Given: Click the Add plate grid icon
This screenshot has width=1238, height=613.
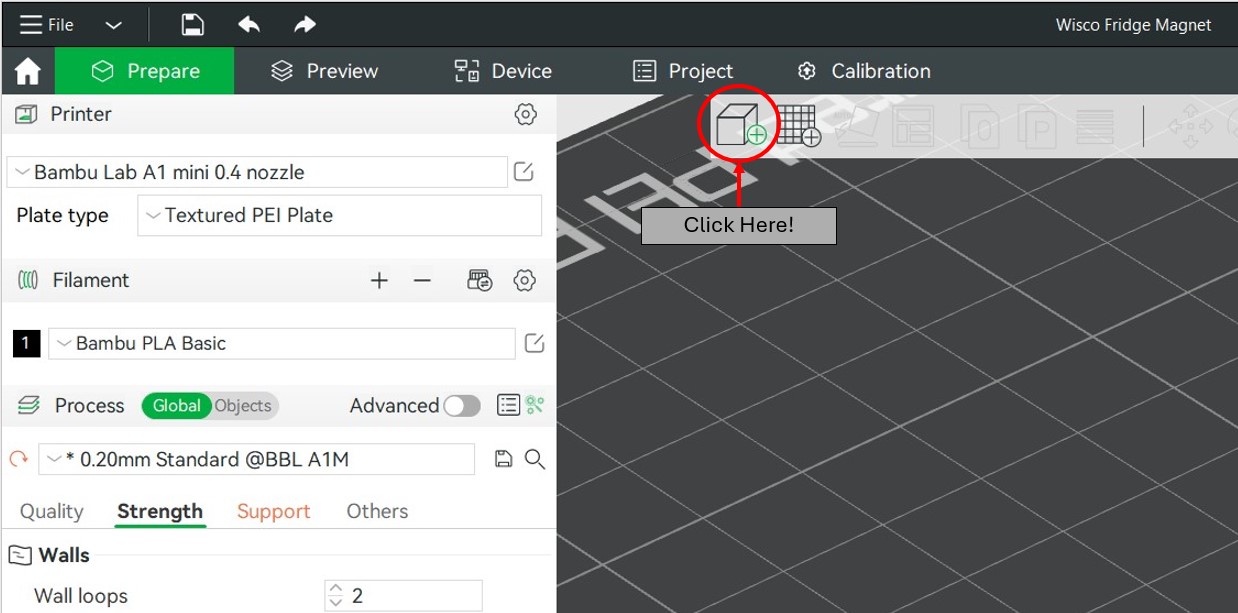Looking at the screenshot, I should click(x=798, y=126).
